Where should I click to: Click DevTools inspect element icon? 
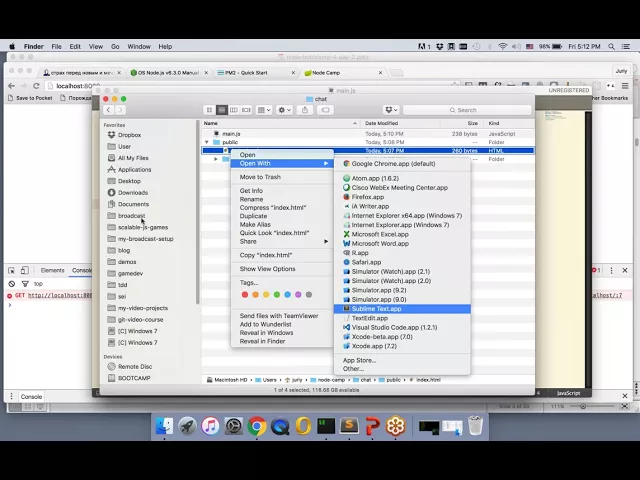[11, 270]
